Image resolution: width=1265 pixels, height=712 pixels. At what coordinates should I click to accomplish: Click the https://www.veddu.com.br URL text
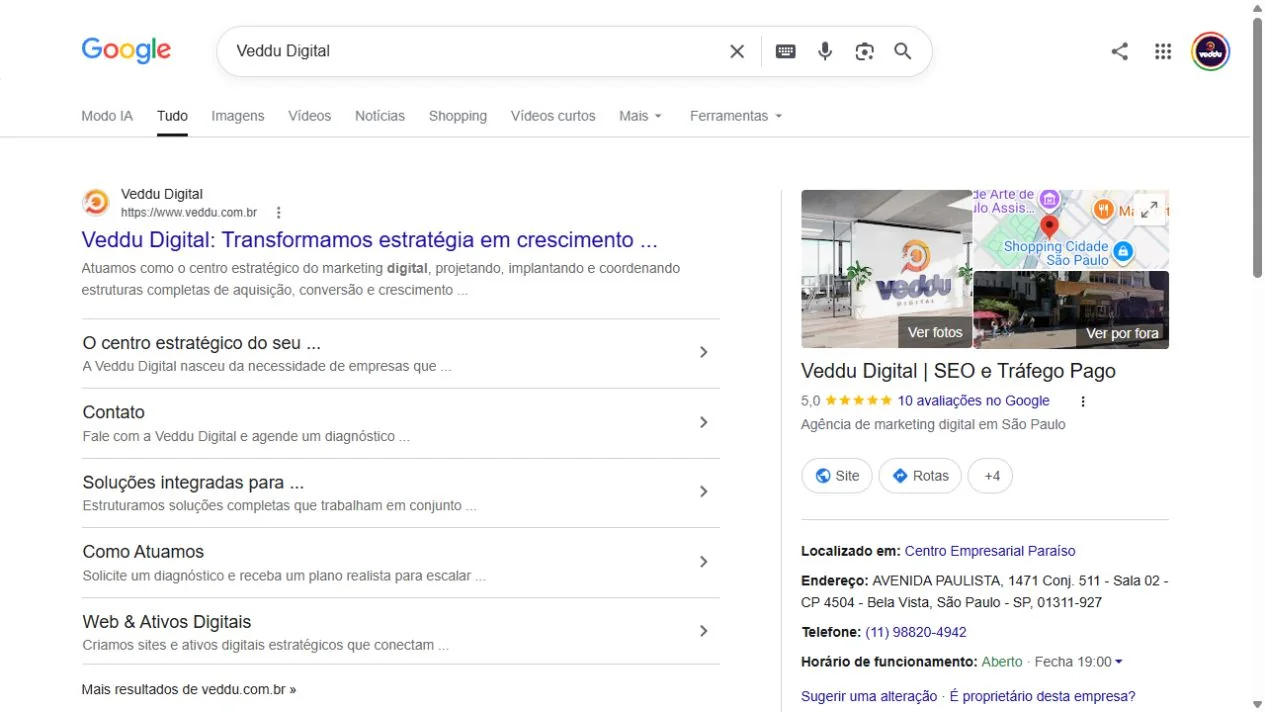click(189, 213)
